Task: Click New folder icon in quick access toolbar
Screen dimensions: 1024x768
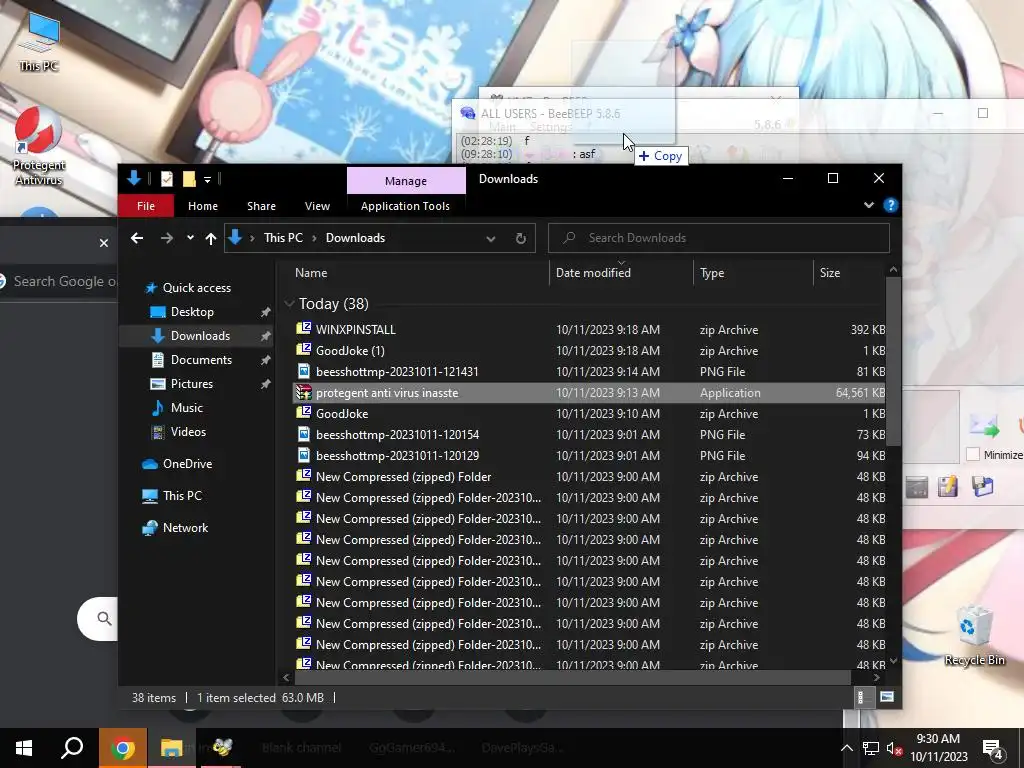Action: [189, 178]
